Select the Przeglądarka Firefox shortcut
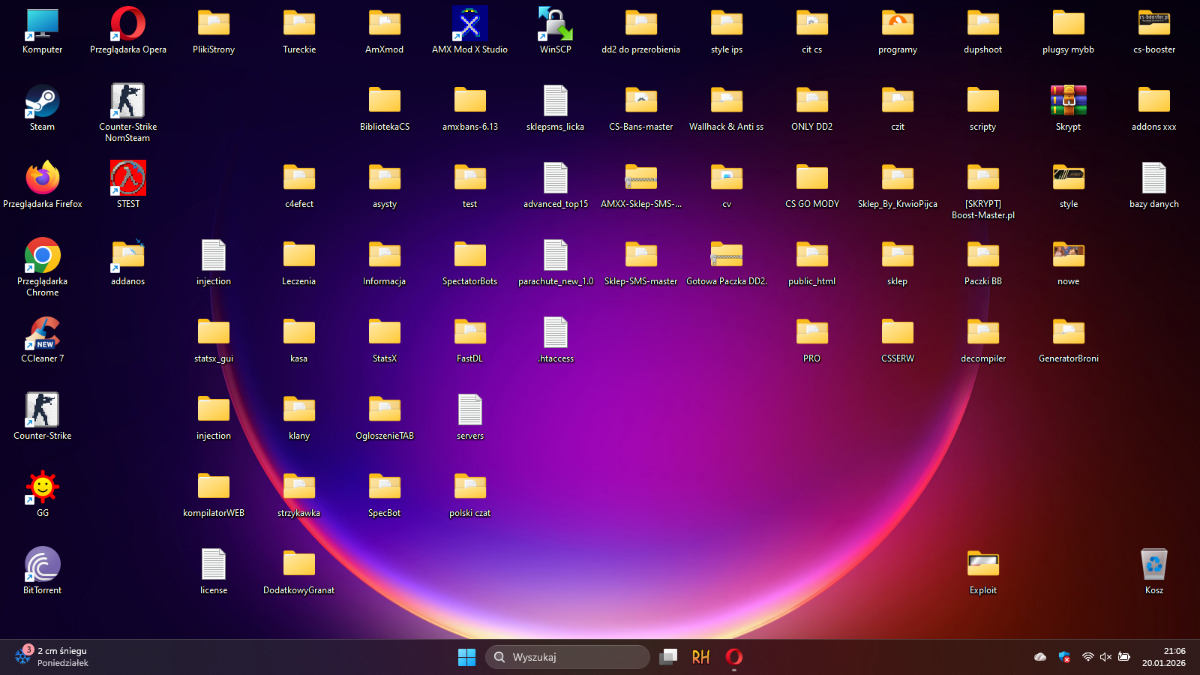 coord(42,179)
